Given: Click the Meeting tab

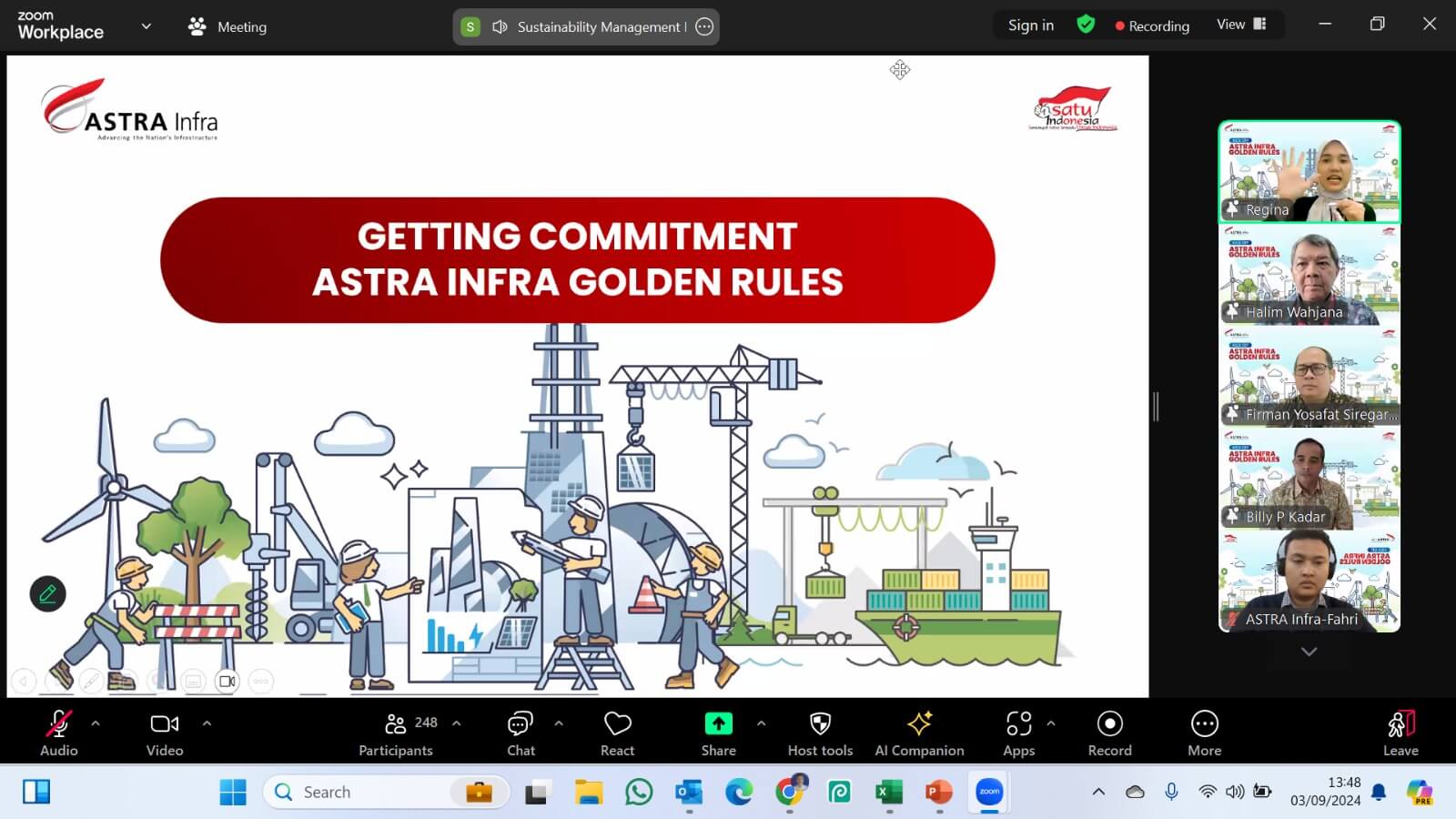Looking at the screenshot, I should (x=227, y=26).
